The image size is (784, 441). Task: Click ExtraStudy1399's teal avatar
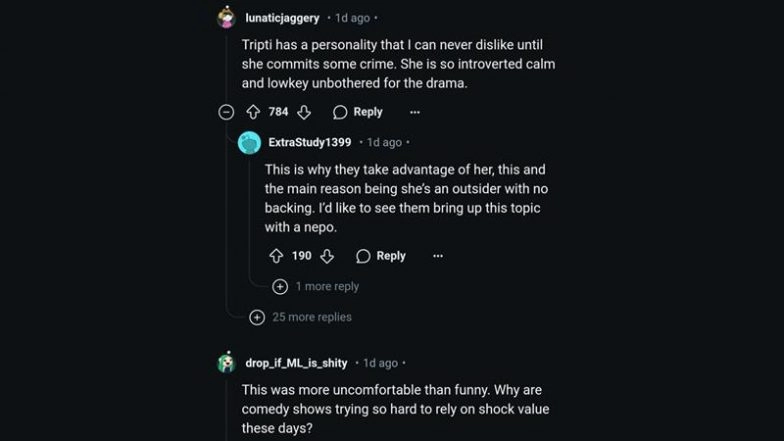click(x=250, y=142)
